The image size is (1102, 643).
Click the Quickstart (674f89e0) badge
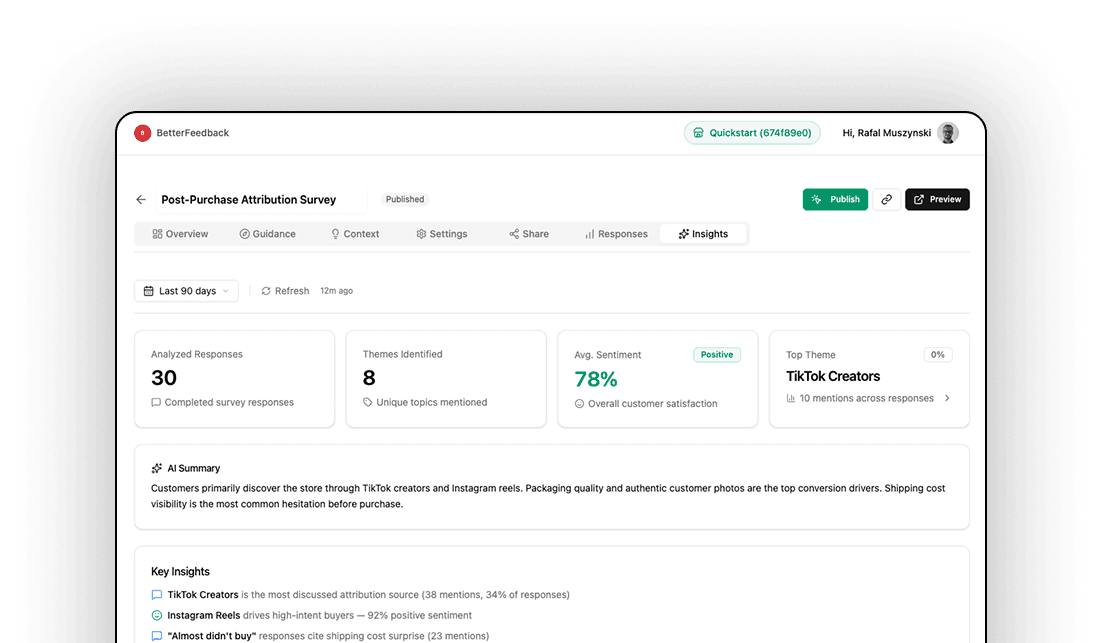[x=752, y=133]
